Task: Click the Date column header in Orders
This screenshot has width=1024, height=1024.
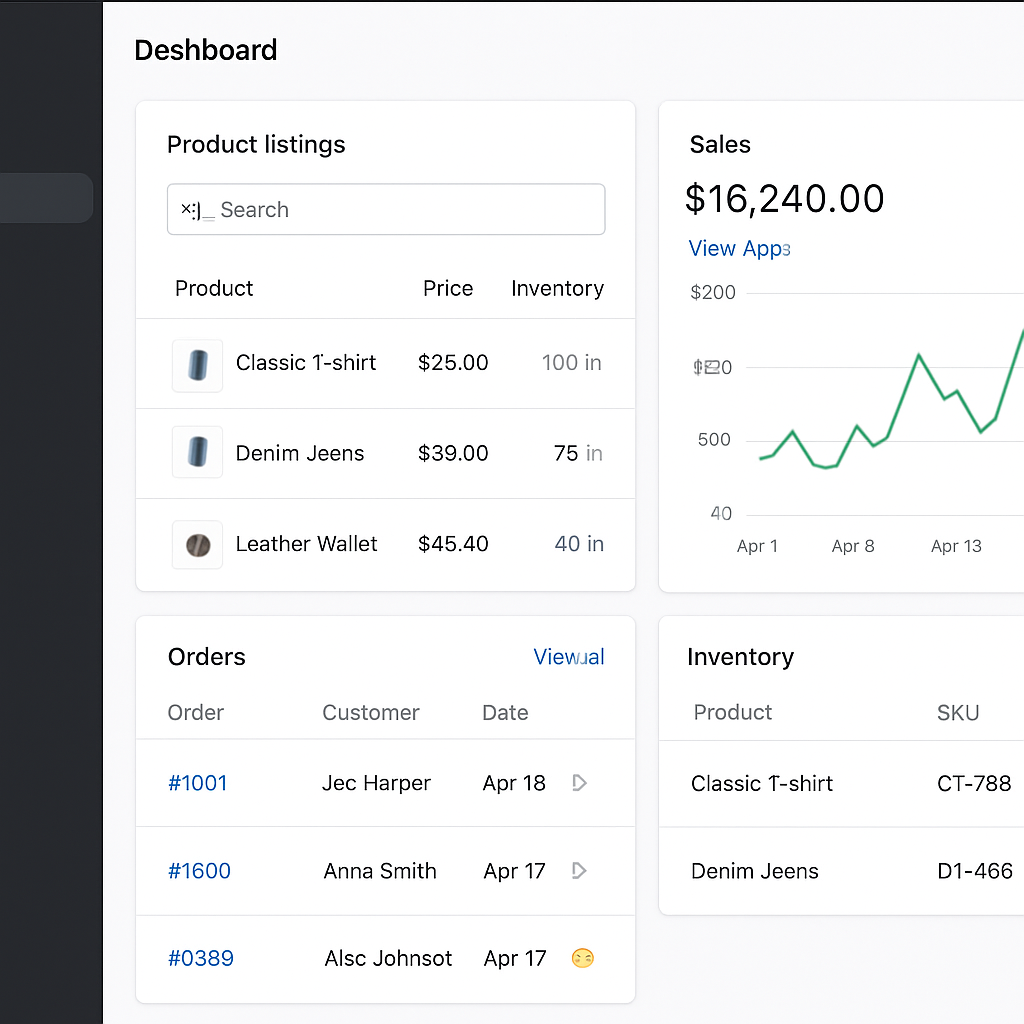Action: 505,712
